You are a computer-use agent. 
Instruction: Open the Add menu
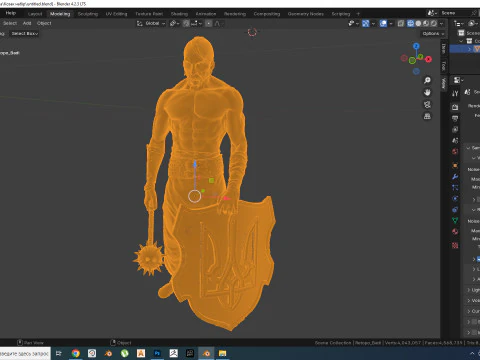(x=27, y=23)
